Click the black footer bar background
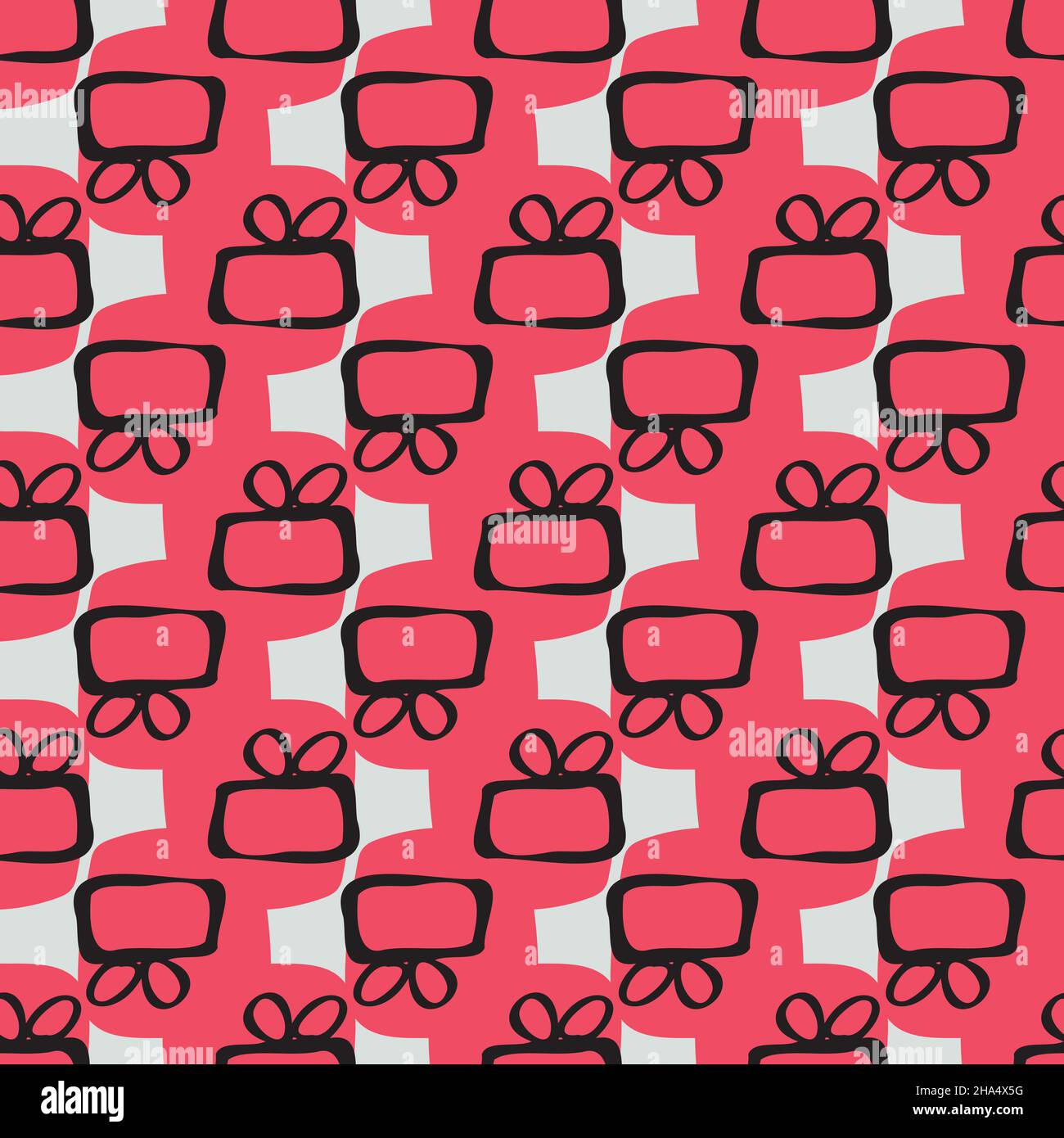This screenshot has width=1064, height=1138. 532,1101
